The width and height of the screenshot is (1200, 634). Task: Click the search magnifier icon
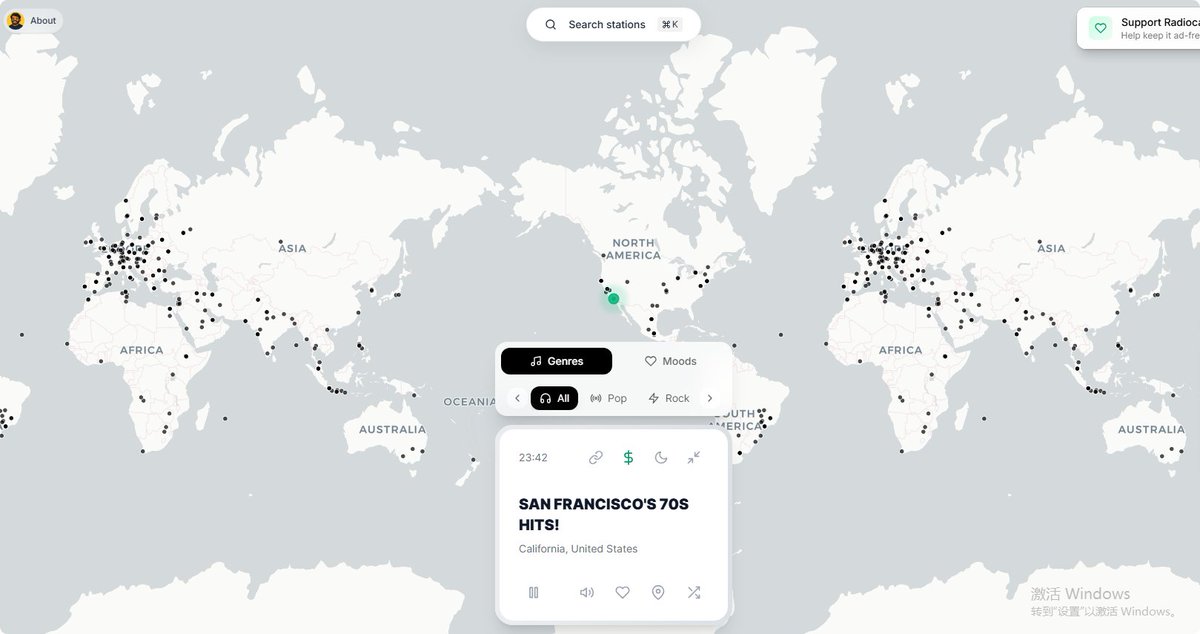551,24
